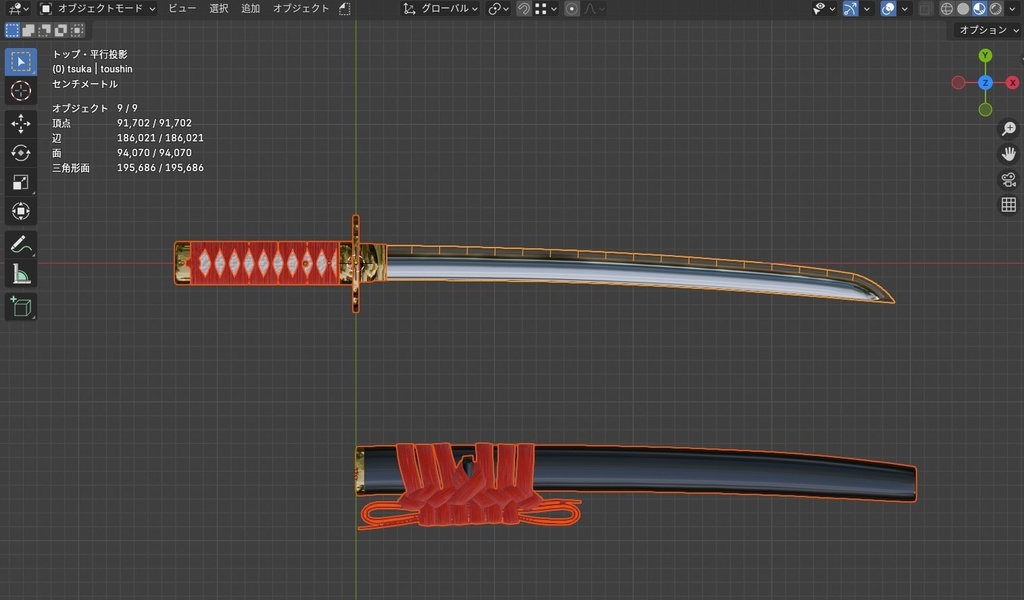Switch to material preview shading
The image size is (1024, 600).
[979, 8]
